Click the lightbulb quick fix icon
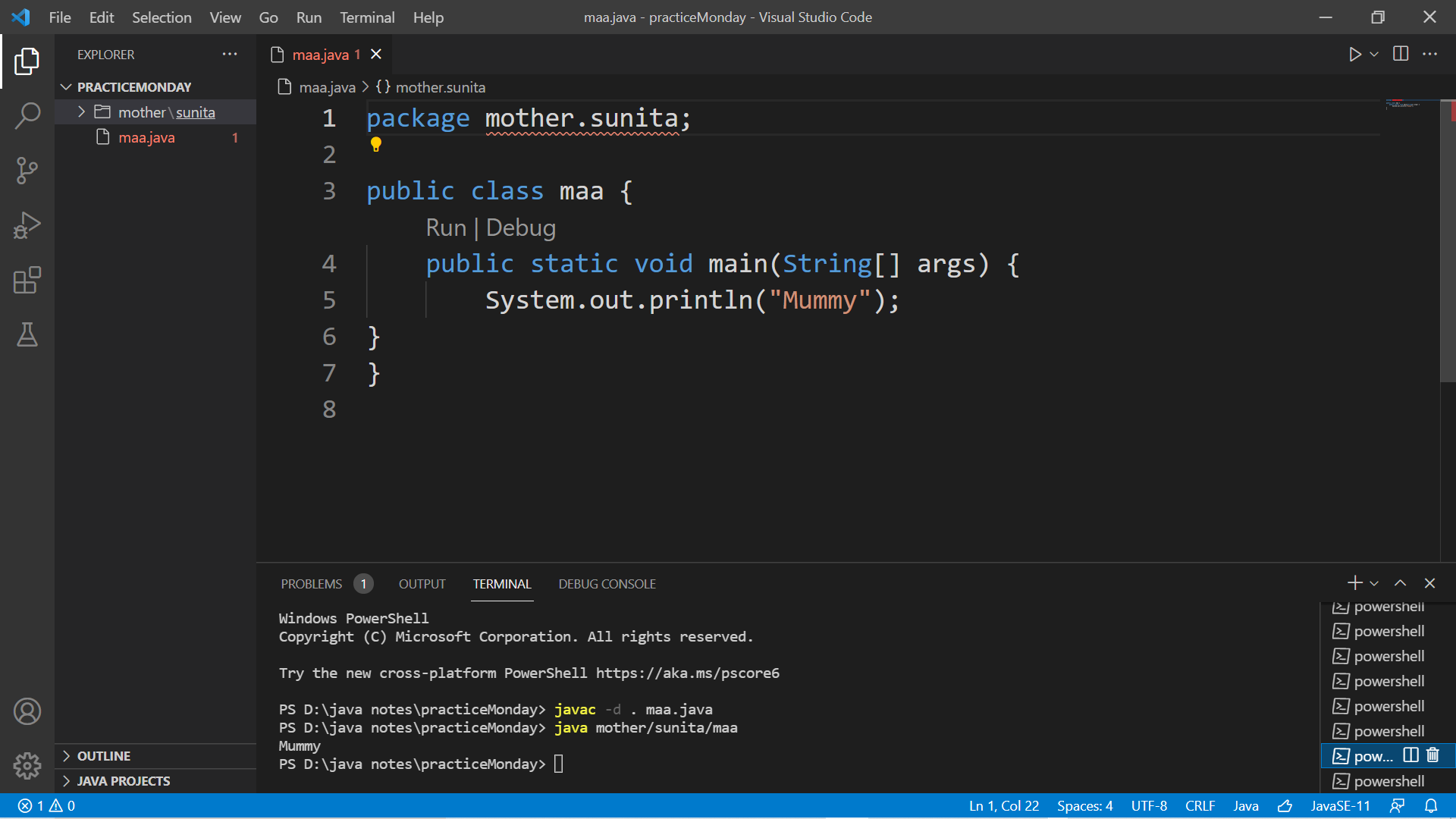1456x819 pixels. tap(375, 144)
